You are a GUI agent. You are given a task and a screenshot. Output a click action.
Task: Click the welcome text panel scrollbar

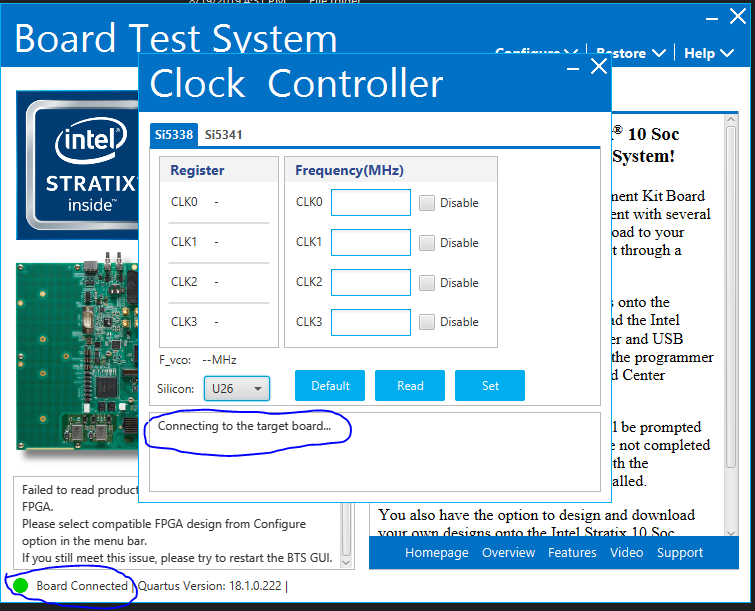coord(731,297)
